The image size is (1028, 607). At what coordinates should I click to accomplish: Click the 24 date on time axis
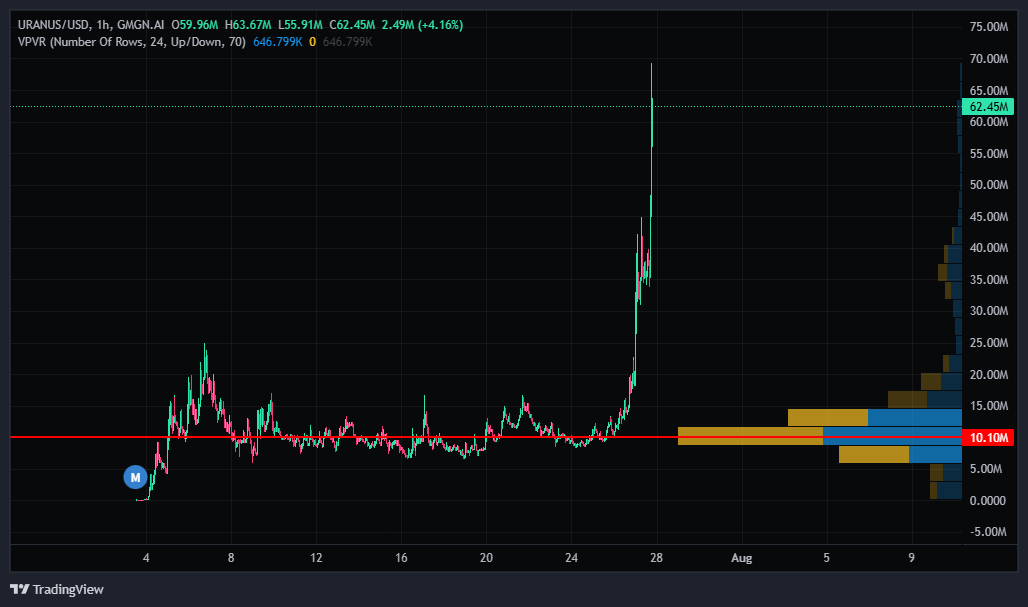pyautogui.click(x=571, y=558)
